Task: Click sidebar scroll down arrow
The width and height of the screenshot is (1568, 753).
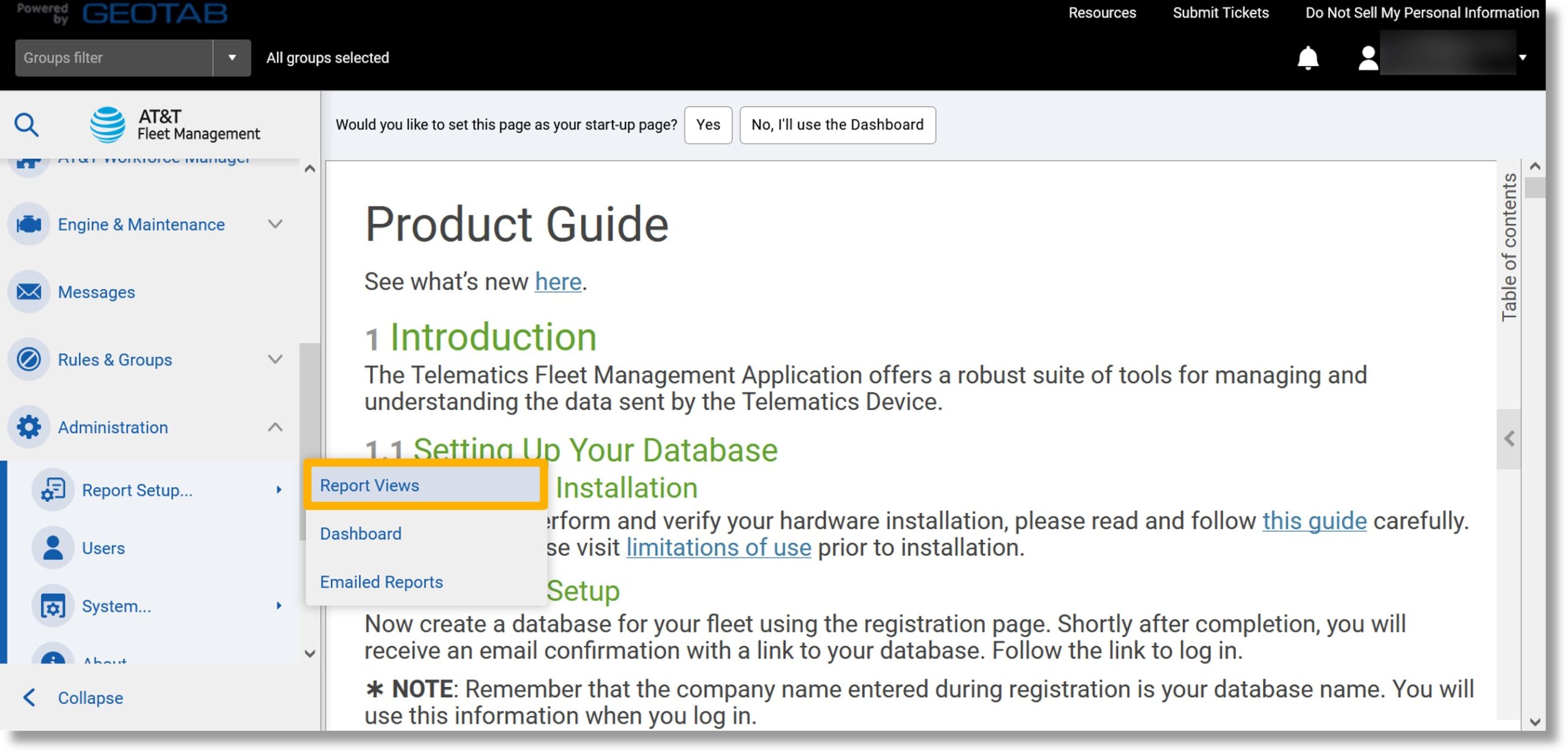Action: click(310, 654)
